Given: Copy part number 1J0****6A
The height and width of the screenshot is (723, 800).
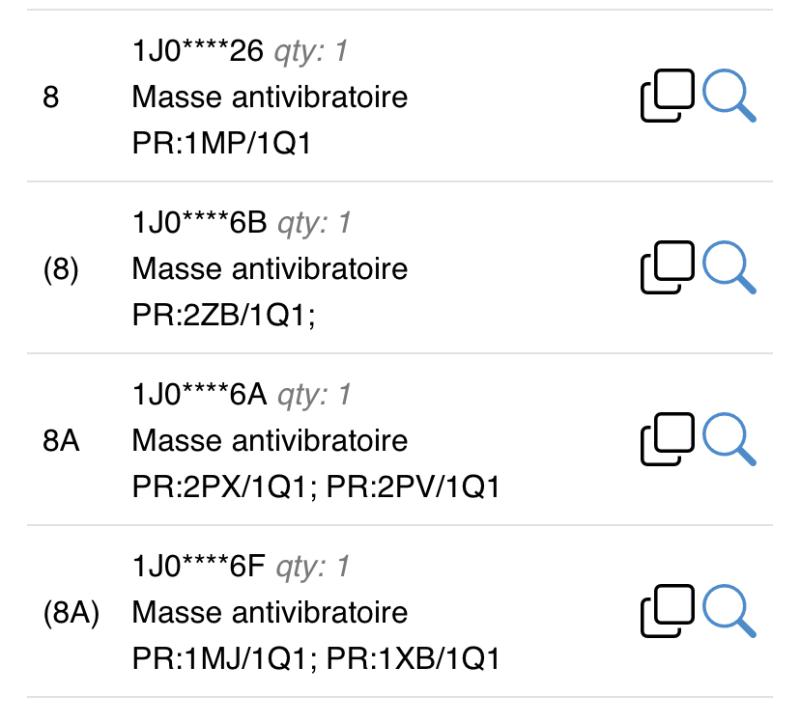Looking at the screenshot, I should (x=667, y=439).
